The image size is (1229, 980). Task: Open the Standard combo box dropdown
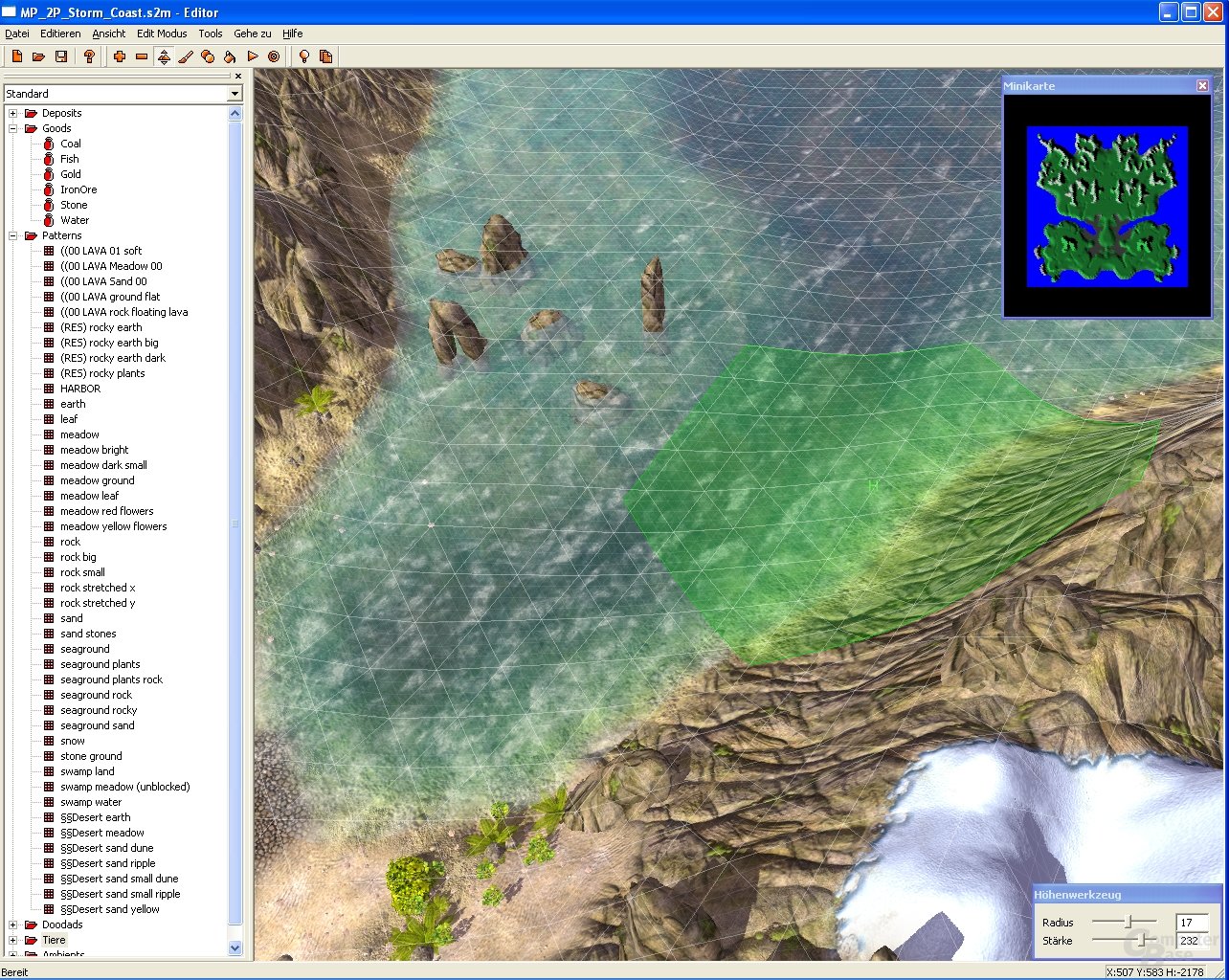235,94
